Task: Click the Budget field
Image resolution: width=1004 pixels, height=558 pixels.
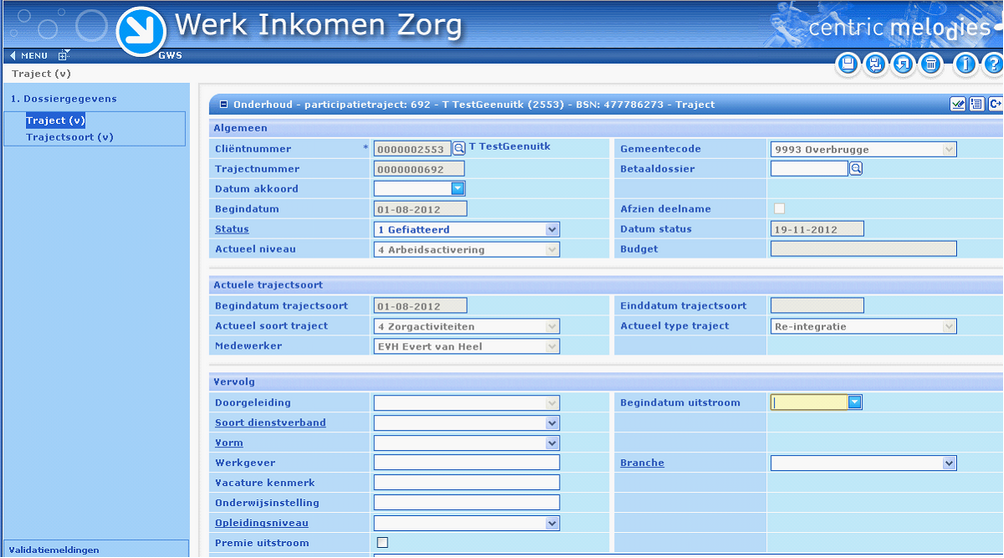Action: pyautogui.click(x=864, y=249)
